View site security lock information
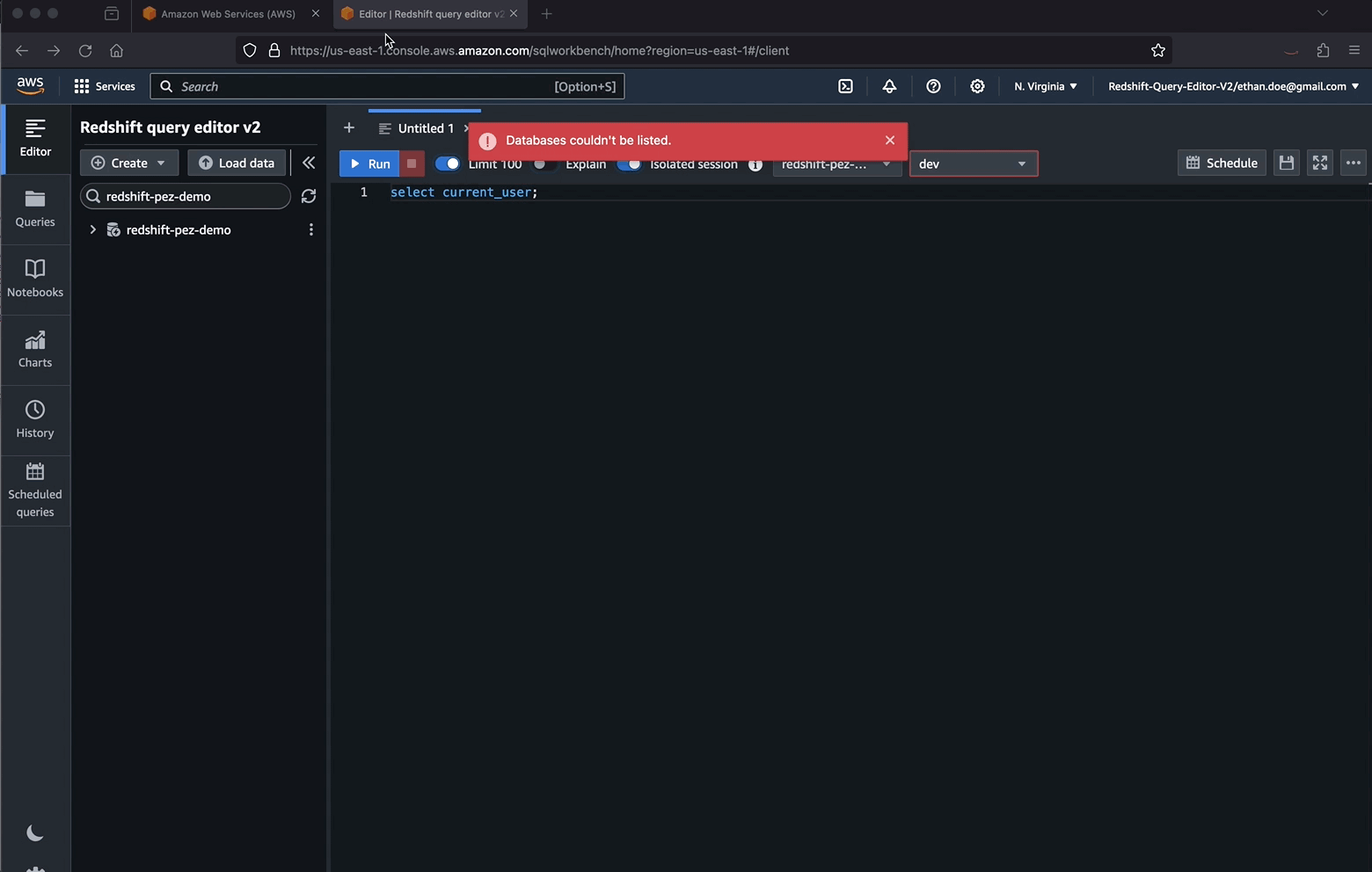Screen dimensions: 1372x872 point(274,50)
